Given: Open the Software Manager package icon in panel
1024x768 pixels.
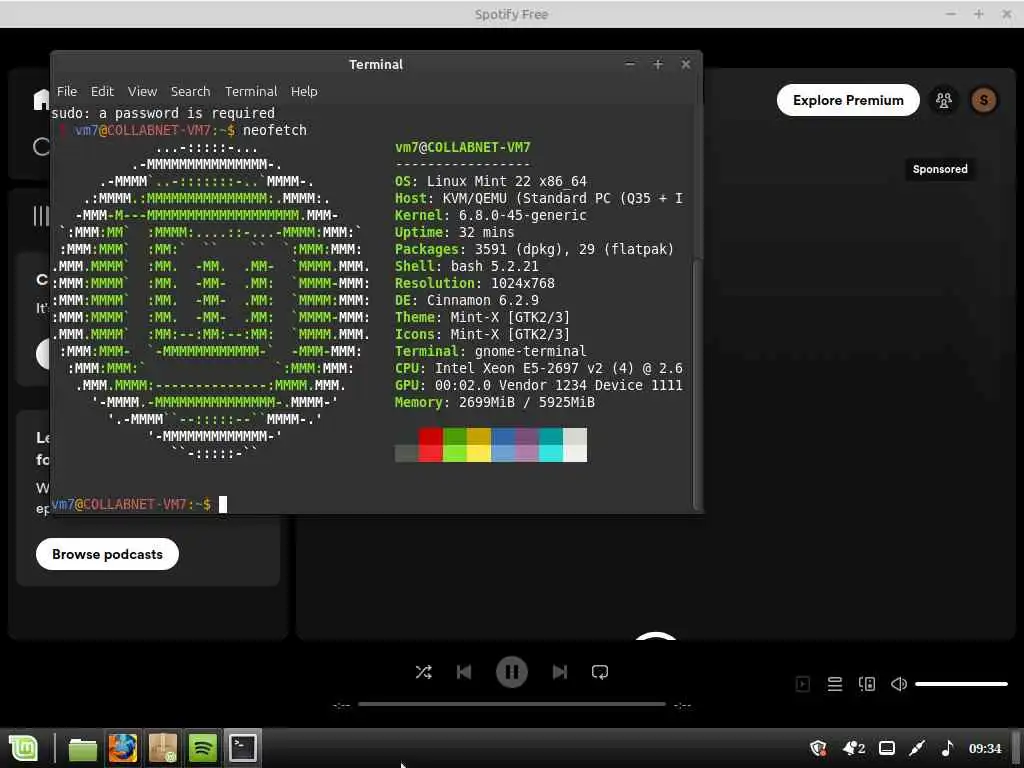Looking at the screenshot, I should tap(163, 748).
